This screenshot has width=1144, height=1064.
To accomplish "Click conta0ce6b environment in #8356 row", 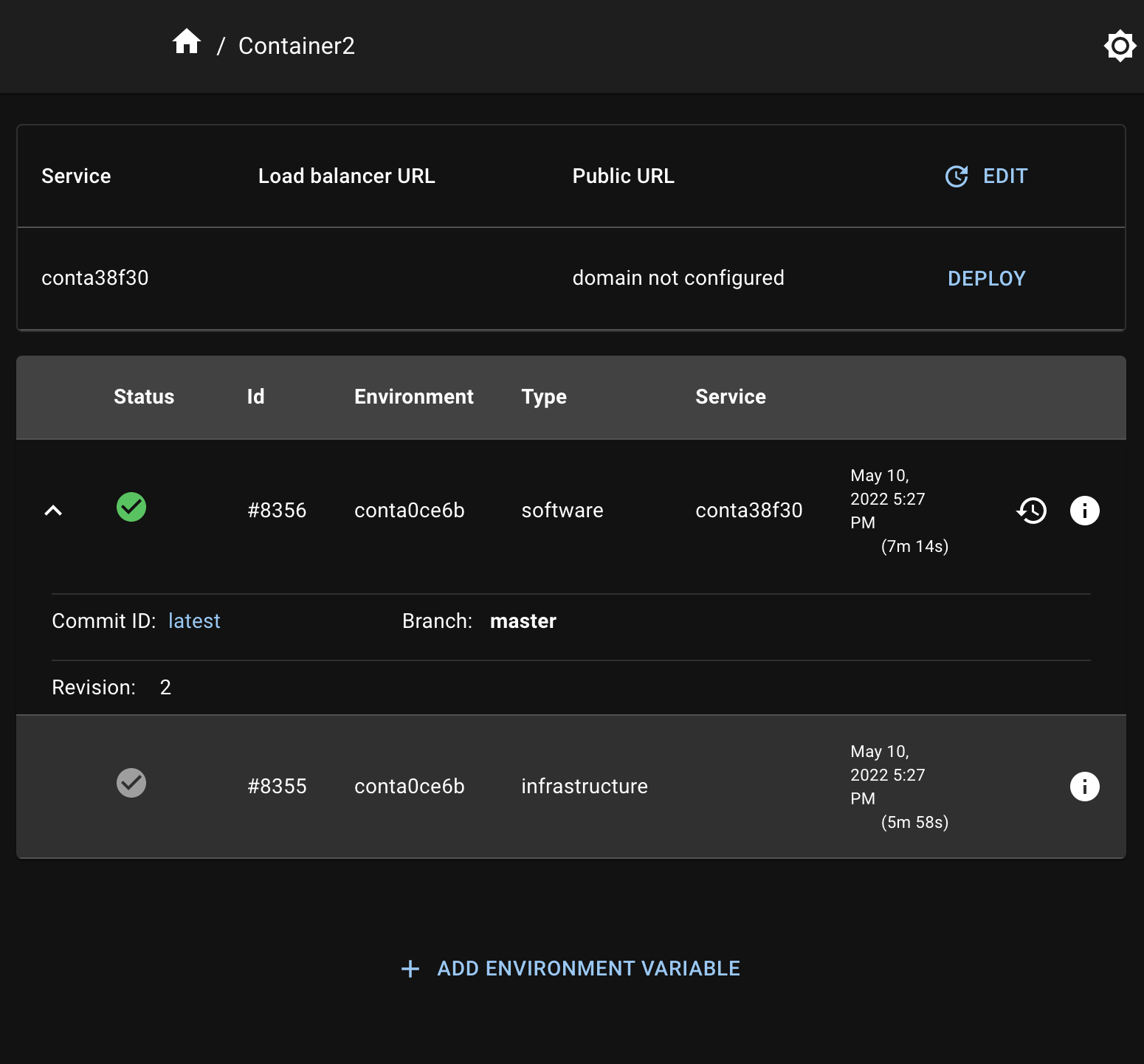I will tap(410, 511).
